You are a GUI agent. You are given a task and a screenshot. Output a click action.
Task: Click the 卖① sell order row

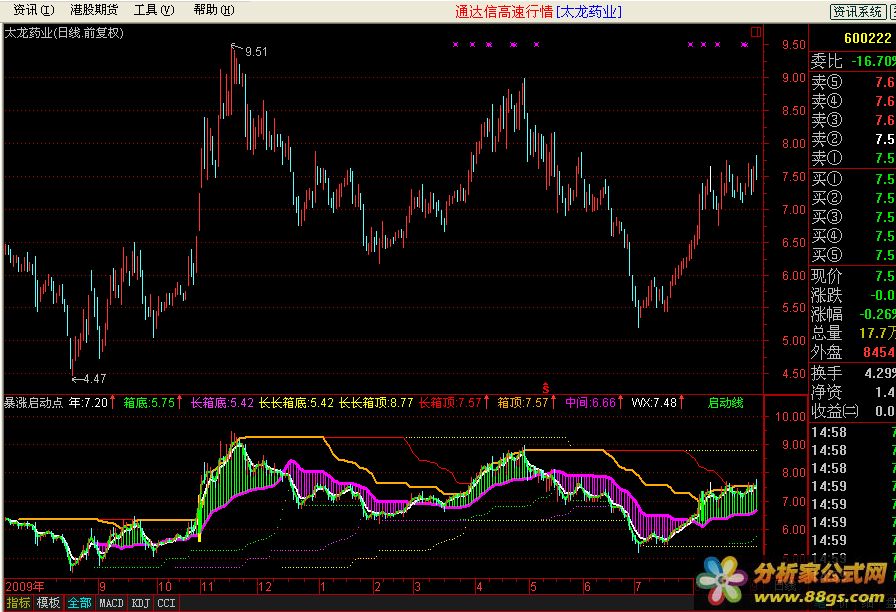coord(853,158)
